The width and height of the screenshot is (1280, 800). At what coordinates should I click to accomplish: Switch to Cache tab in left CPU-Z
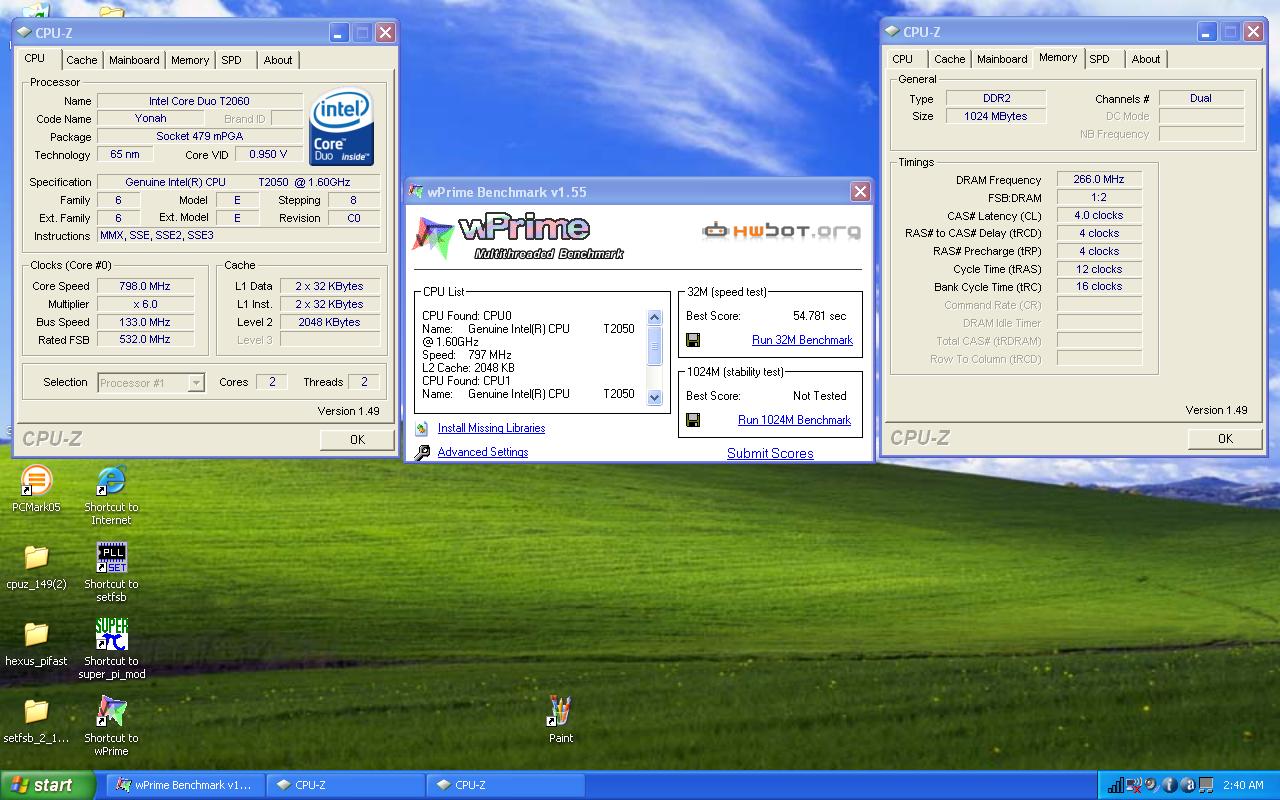point(82,60)
